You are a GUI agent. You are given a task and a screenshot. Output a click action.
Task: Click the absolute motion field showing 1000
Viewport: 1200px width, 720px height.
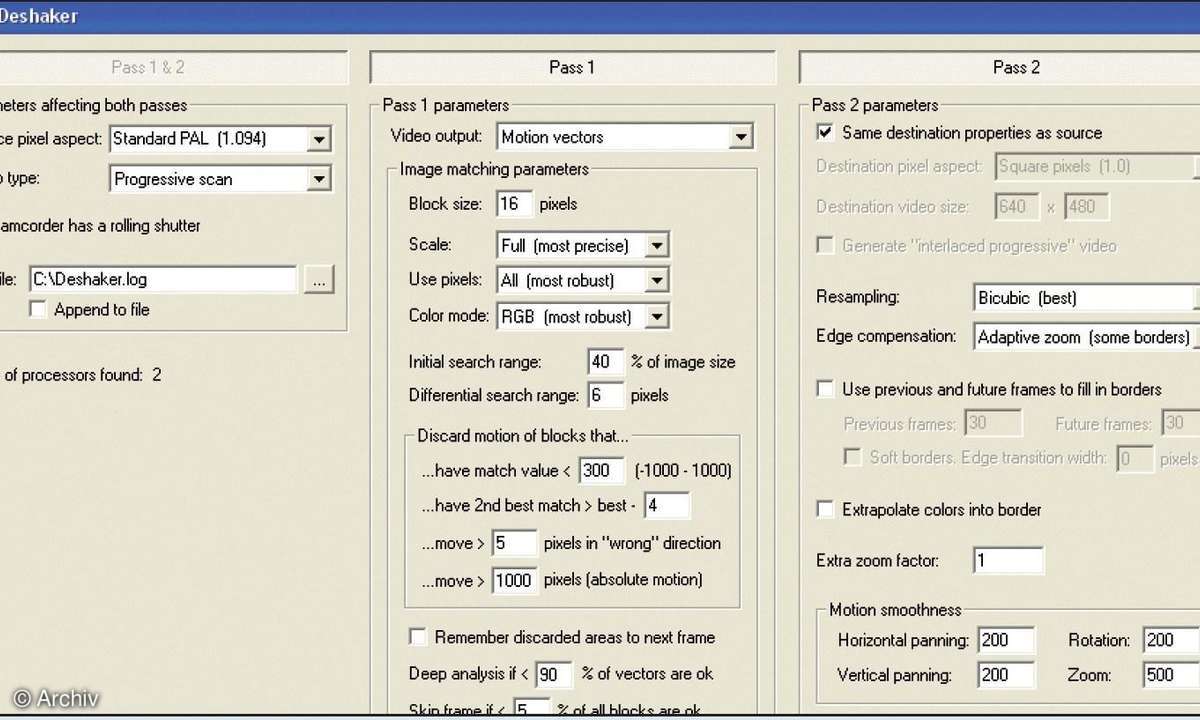(514, 581)
